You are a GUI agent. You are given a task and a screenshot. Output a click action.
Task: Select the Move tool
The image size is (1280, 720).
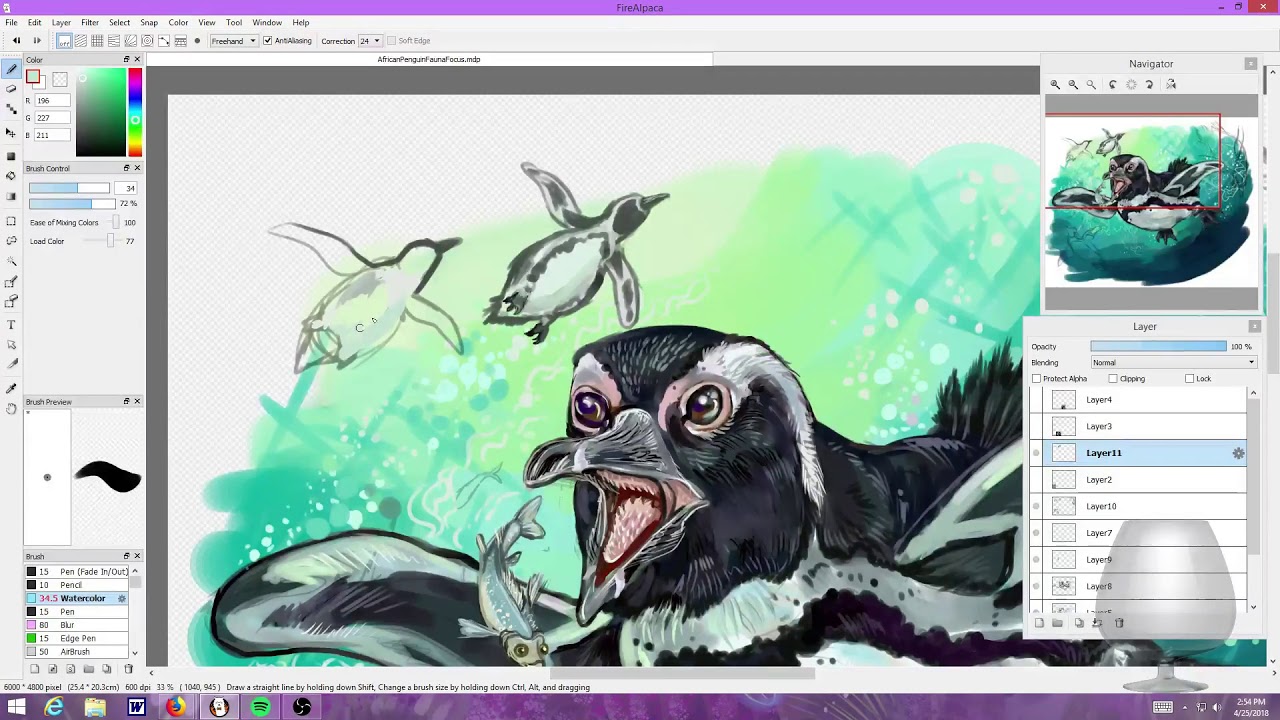[11, 132]
